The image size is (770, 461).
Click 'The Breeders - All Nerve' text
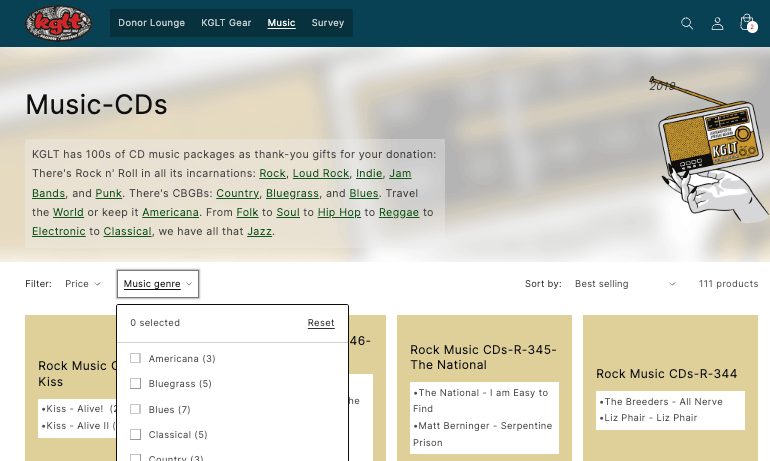661,402
